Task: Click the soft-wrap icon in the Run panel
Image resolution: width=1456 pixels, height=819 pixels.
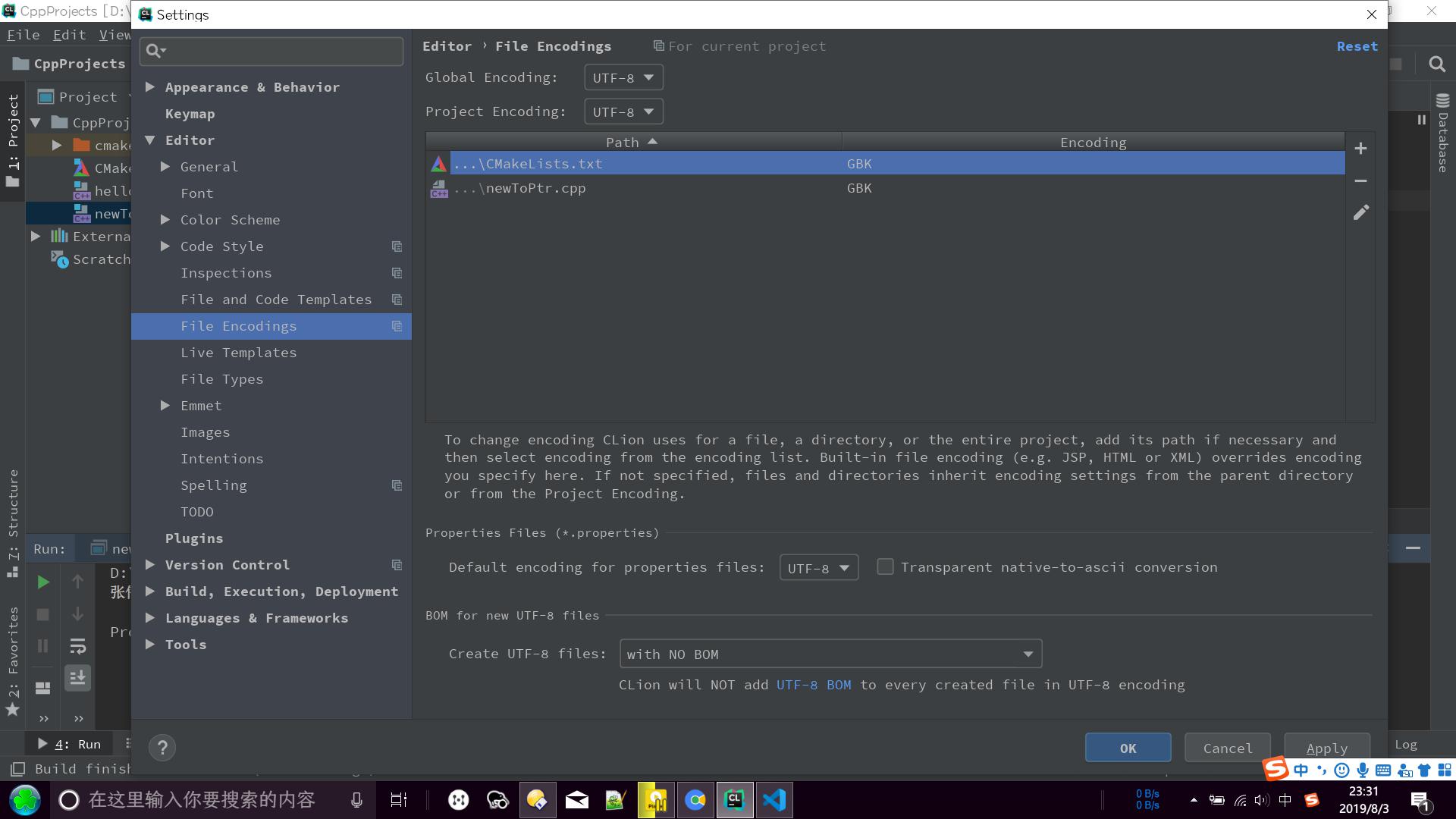Action: (x=77, y=646)
